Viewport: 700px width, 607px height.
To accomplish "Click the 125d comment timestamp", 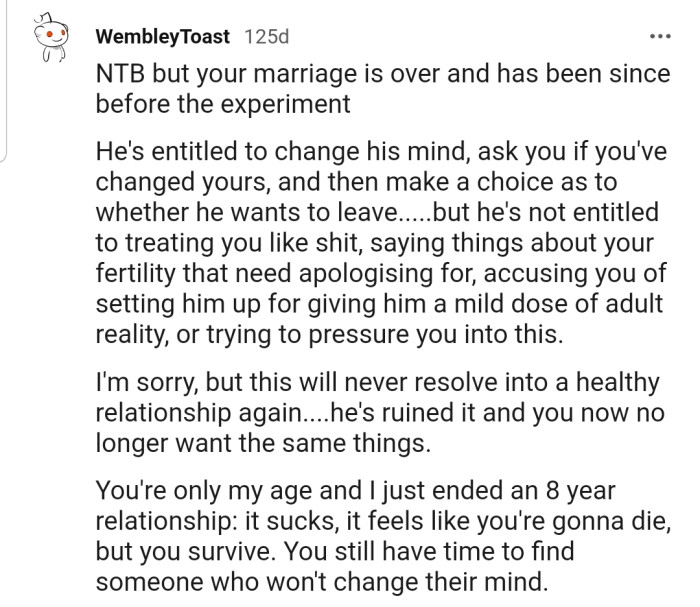I will (x=265, y=38).
